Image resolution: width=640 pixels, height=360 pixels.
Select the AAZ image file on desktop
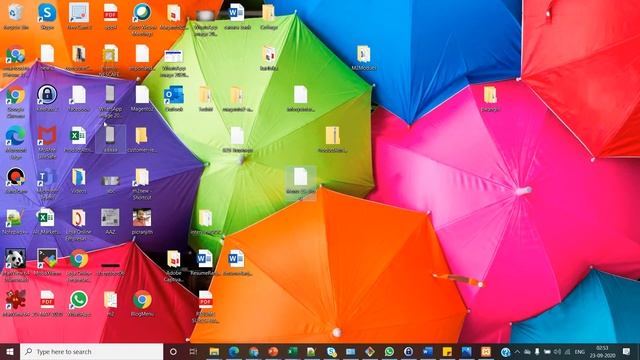click(x=110, y=221)
